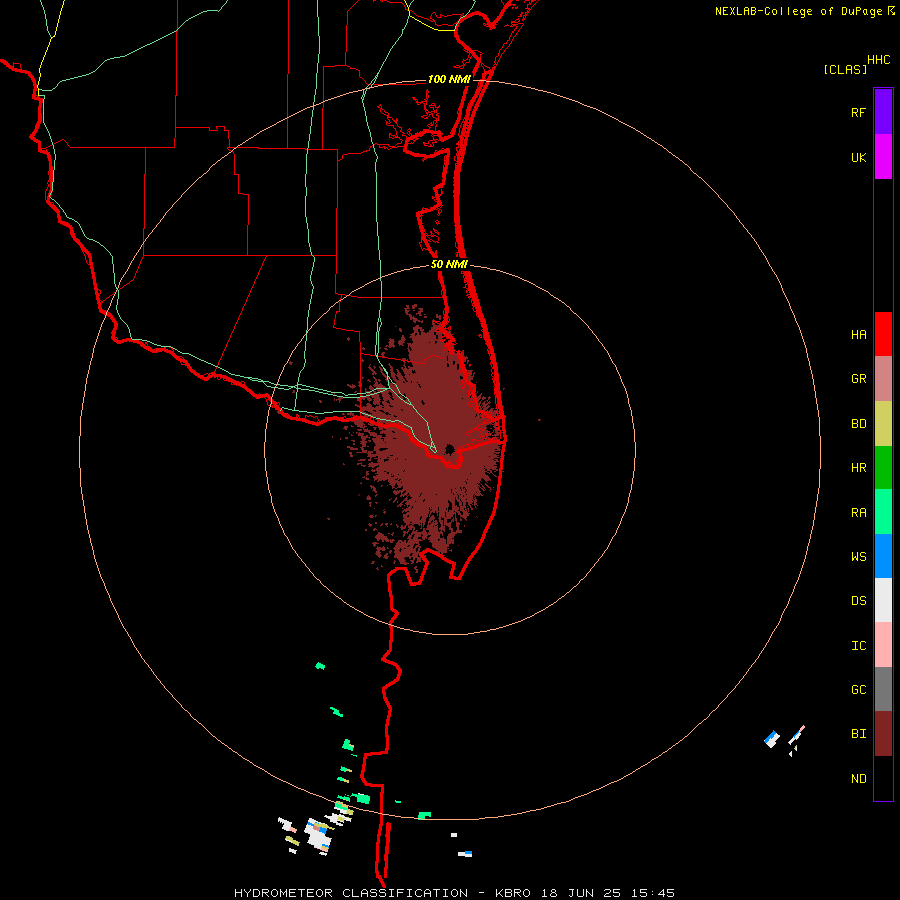Click the UK legend label
The image size is (900, 900).
point(858,158)
